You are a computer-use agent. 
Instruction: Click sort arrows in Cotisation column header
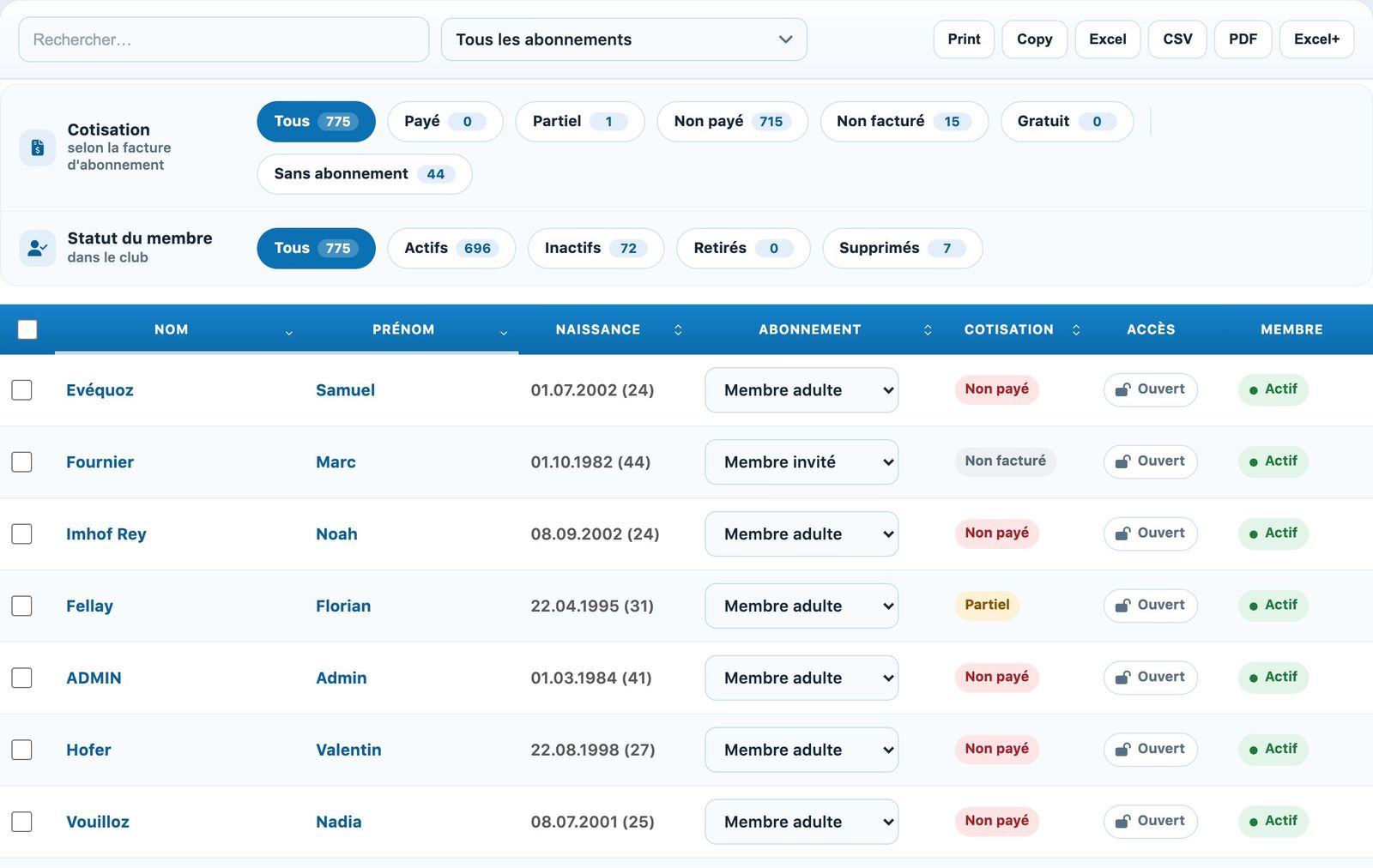pyautogui.click(x=1076, y=329)
